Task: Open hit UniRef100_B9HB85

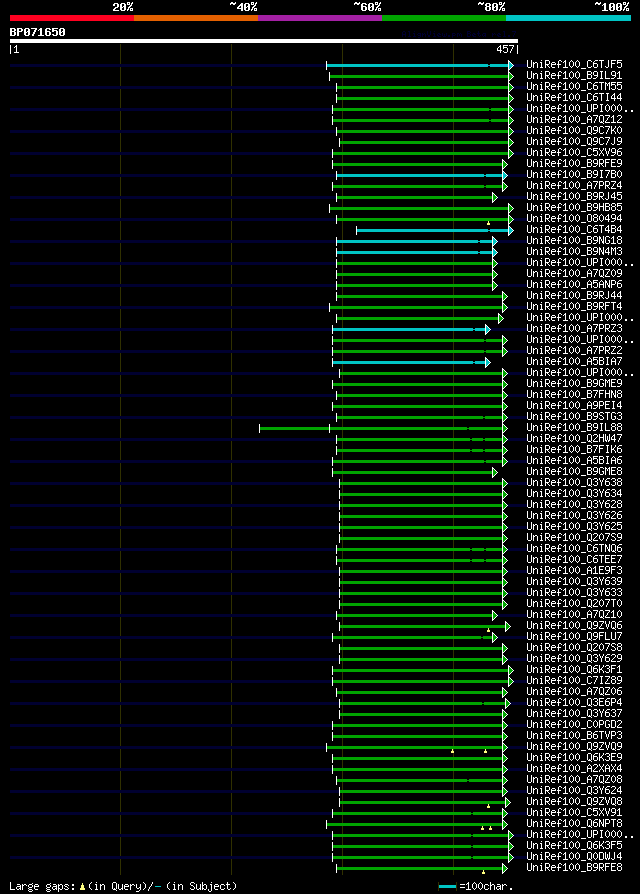Action: click(x=574, y=208)
